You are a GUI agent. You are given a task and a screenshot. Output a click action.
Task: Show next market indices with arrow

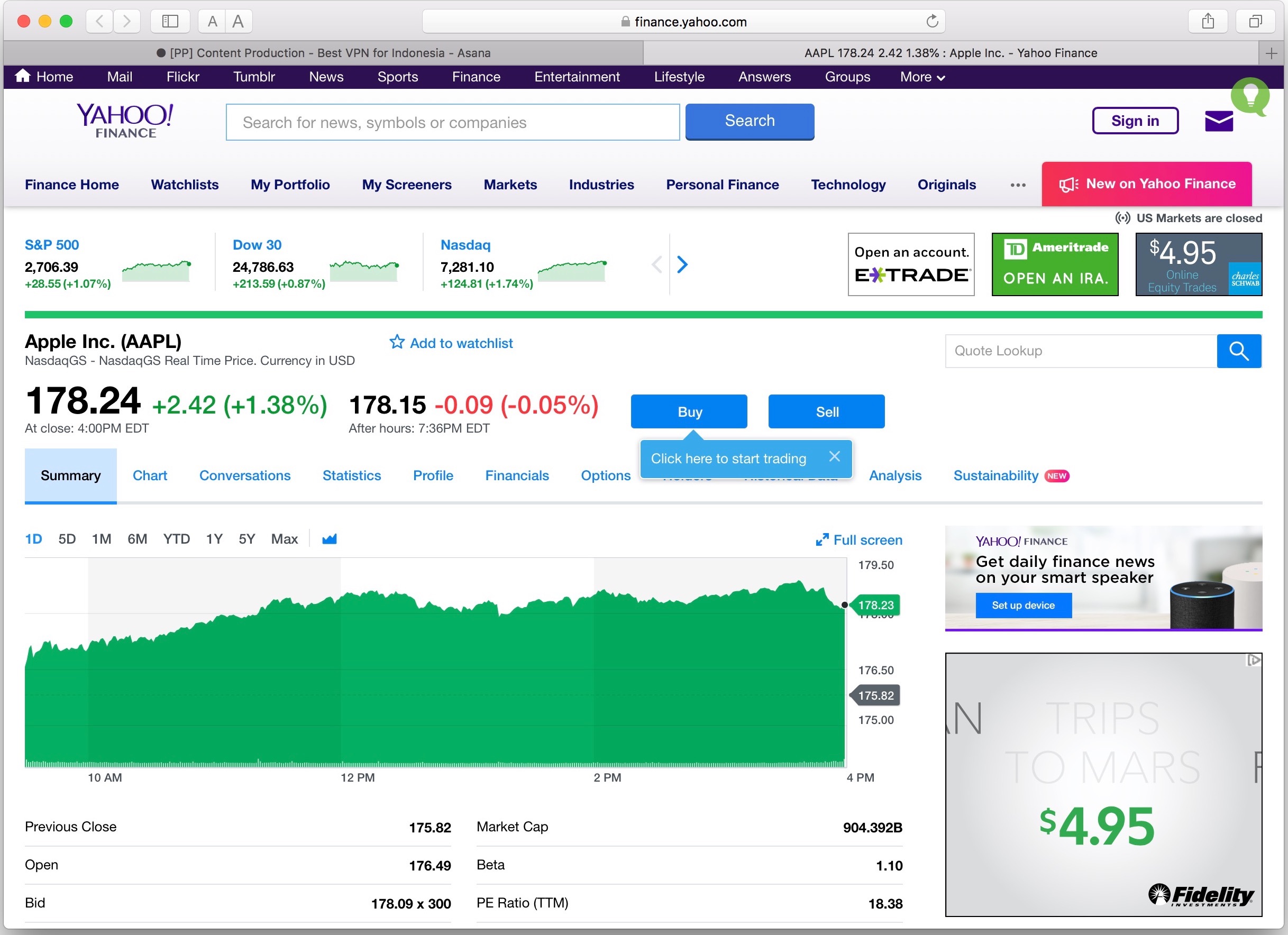682,264
